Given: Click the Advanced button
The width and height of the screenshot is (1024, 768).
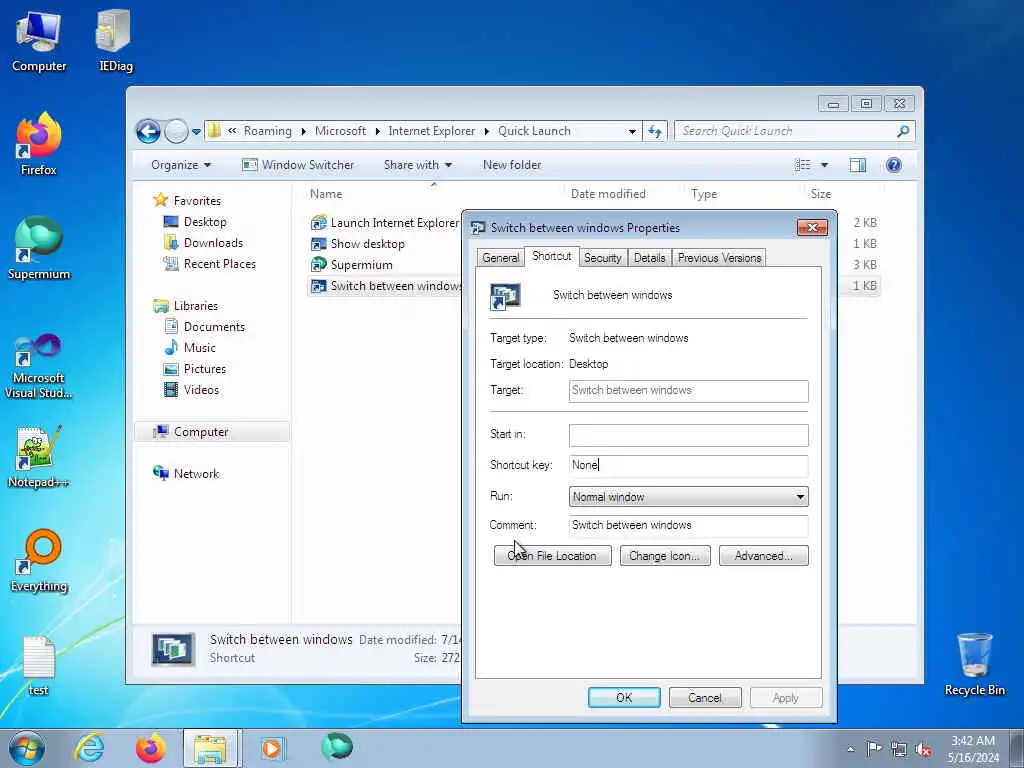Looking at the screenshot, I should tap(763, 556).
